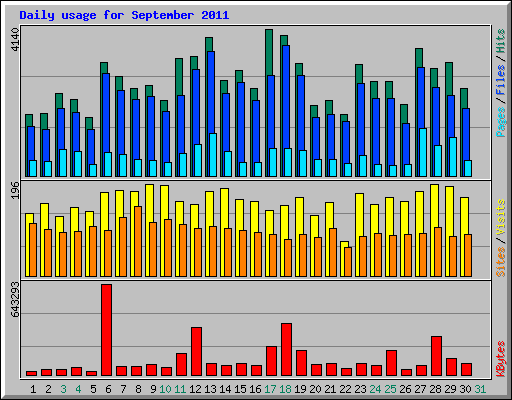Viewport: 512px width, 400px height.
Task: Click day label 6 on the x-axis
Action: point(108,389)
